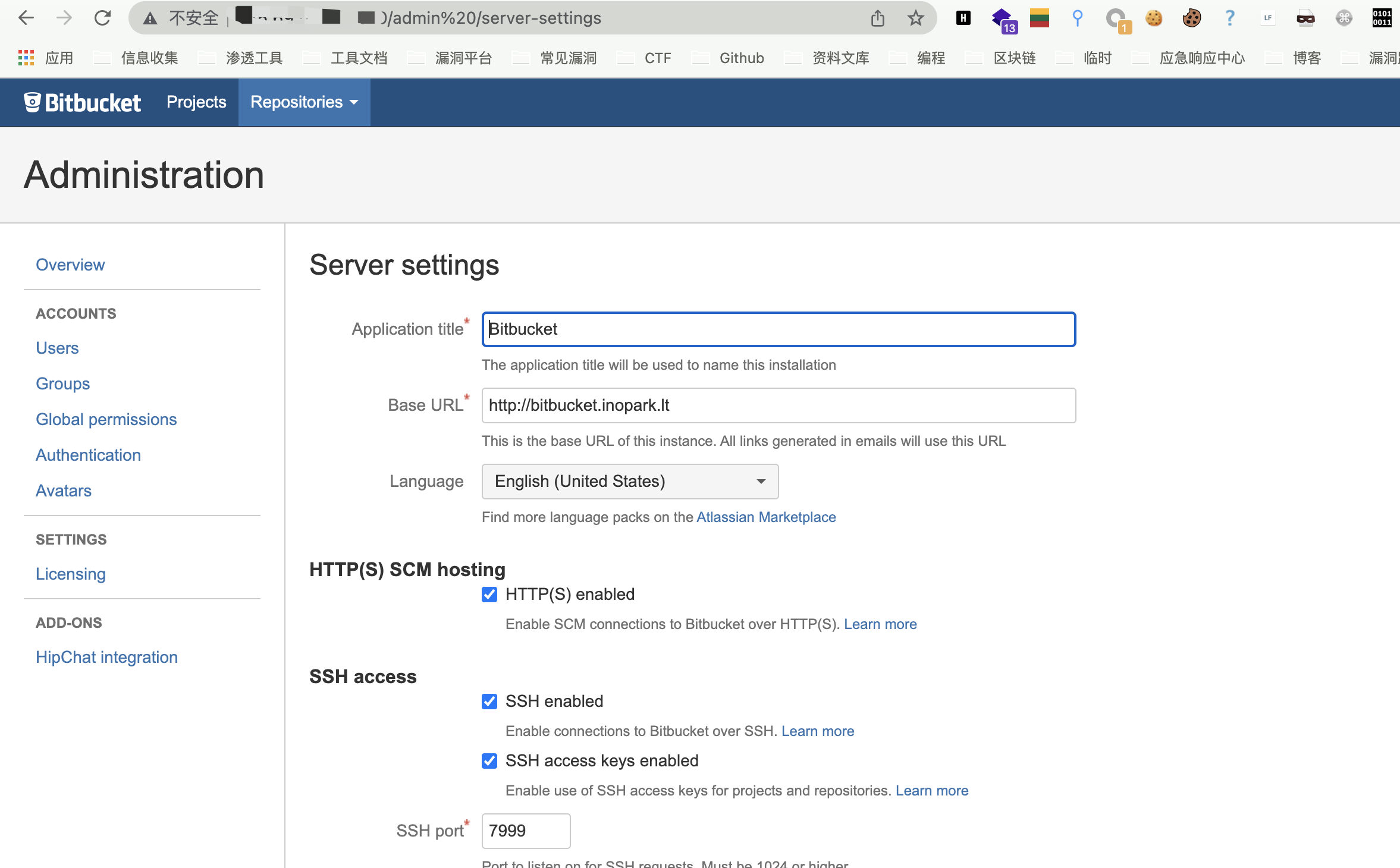Open the 区块链 bookmark folder

pos(1002,58)
